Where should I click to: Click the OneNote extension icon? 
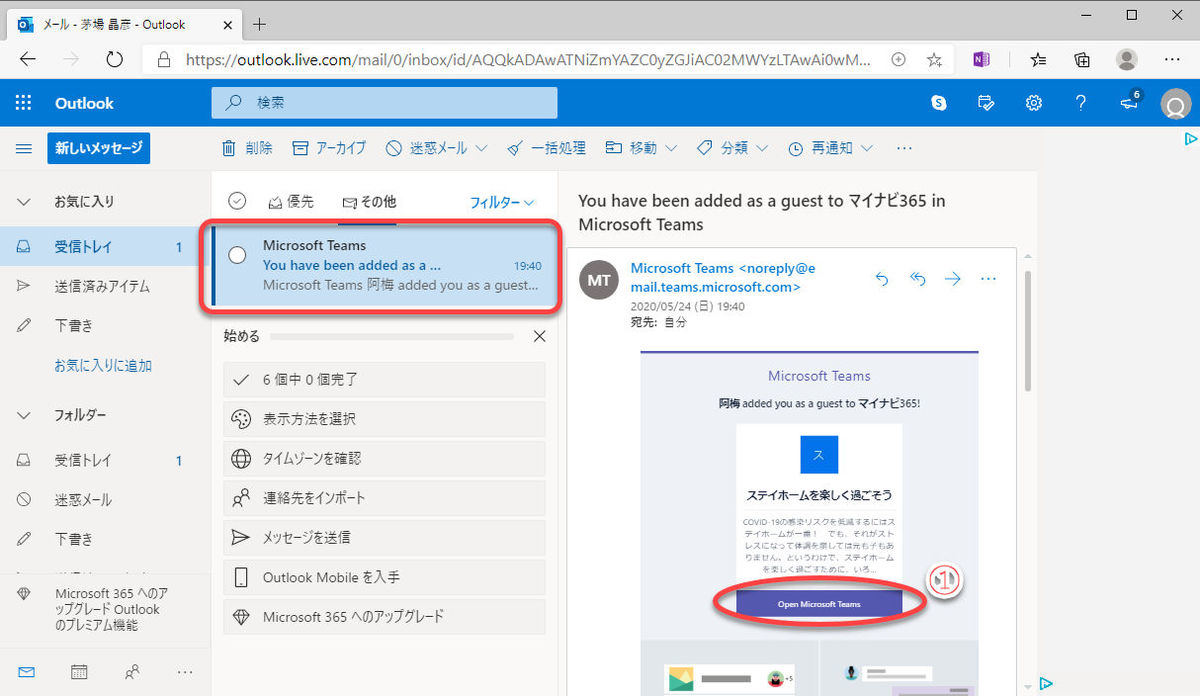(982, 60)
